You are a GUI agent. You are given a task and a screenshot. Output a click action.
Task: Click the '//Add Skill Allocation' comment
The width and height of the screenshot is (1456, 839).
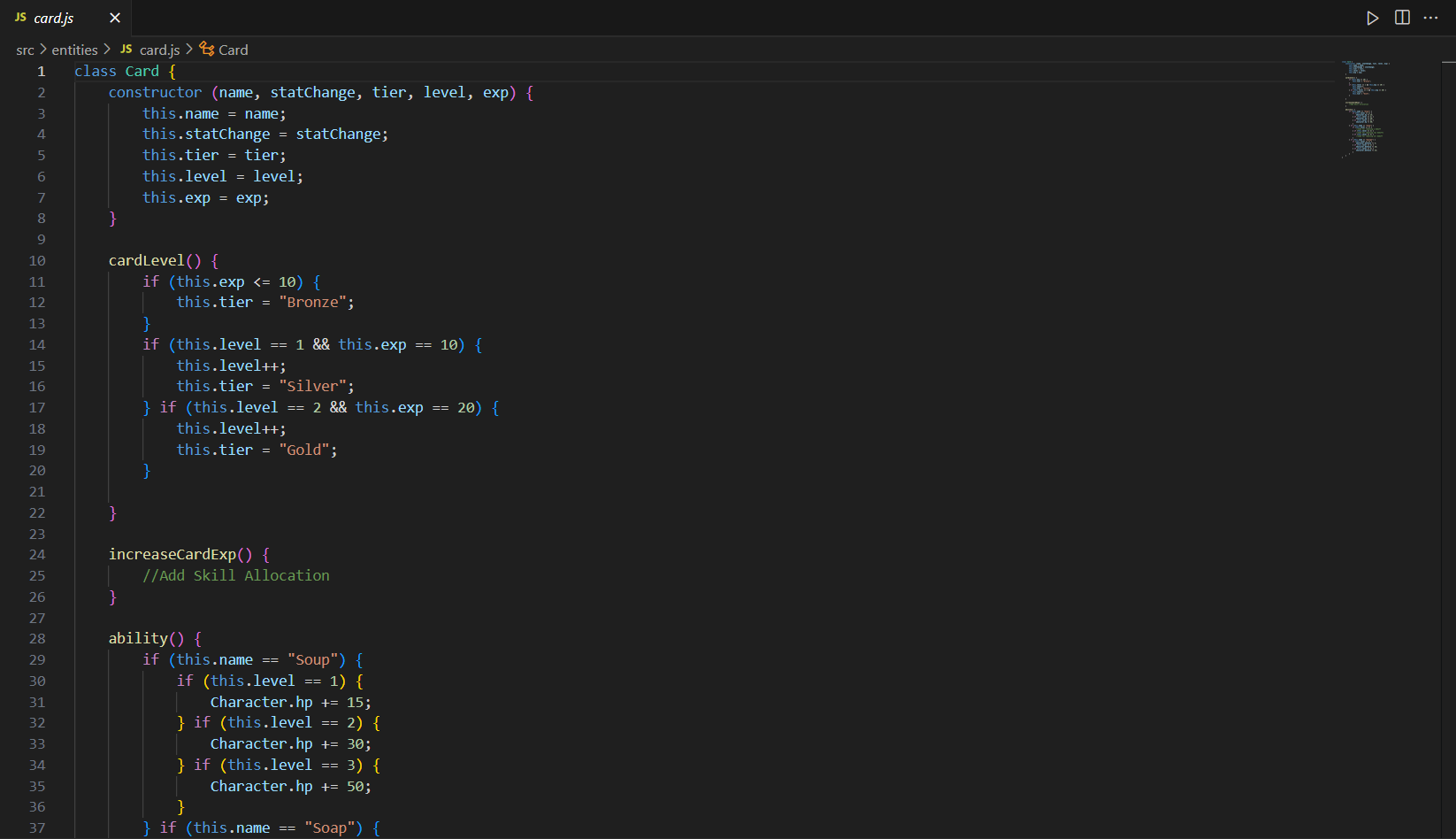[236, 575]
